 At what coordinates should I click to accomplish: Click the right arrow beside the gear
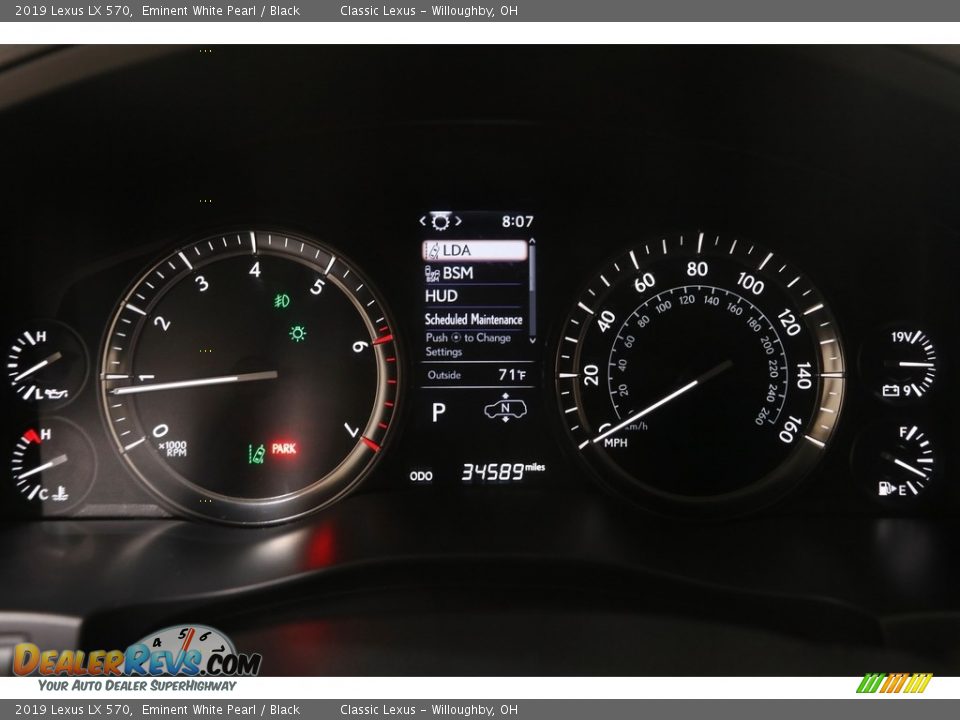tap(458, 220)
